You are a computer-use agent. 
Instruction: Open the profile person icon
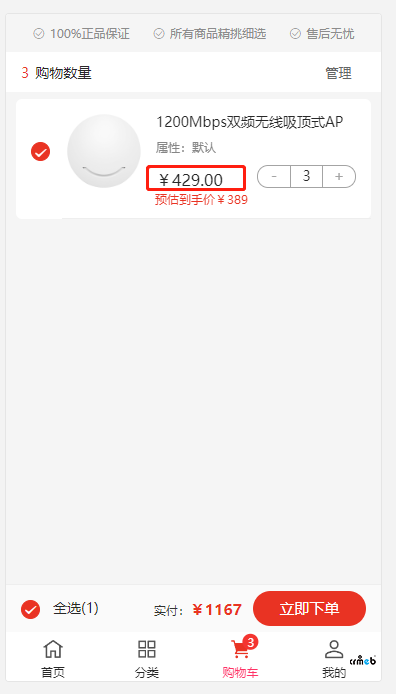tap(334, 649)
